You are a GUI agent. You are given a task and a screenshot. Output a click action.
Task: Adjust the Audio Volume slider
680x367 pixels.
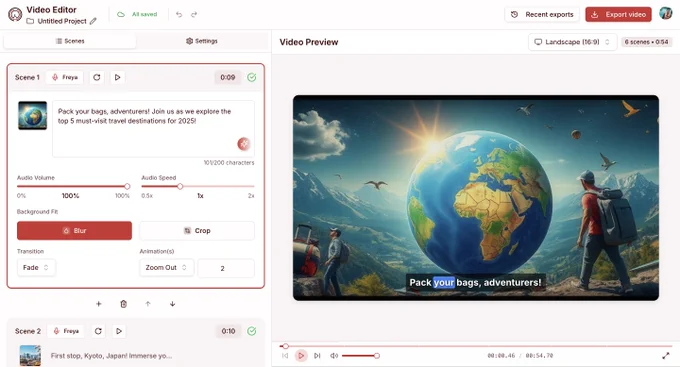tap(73, 186)
